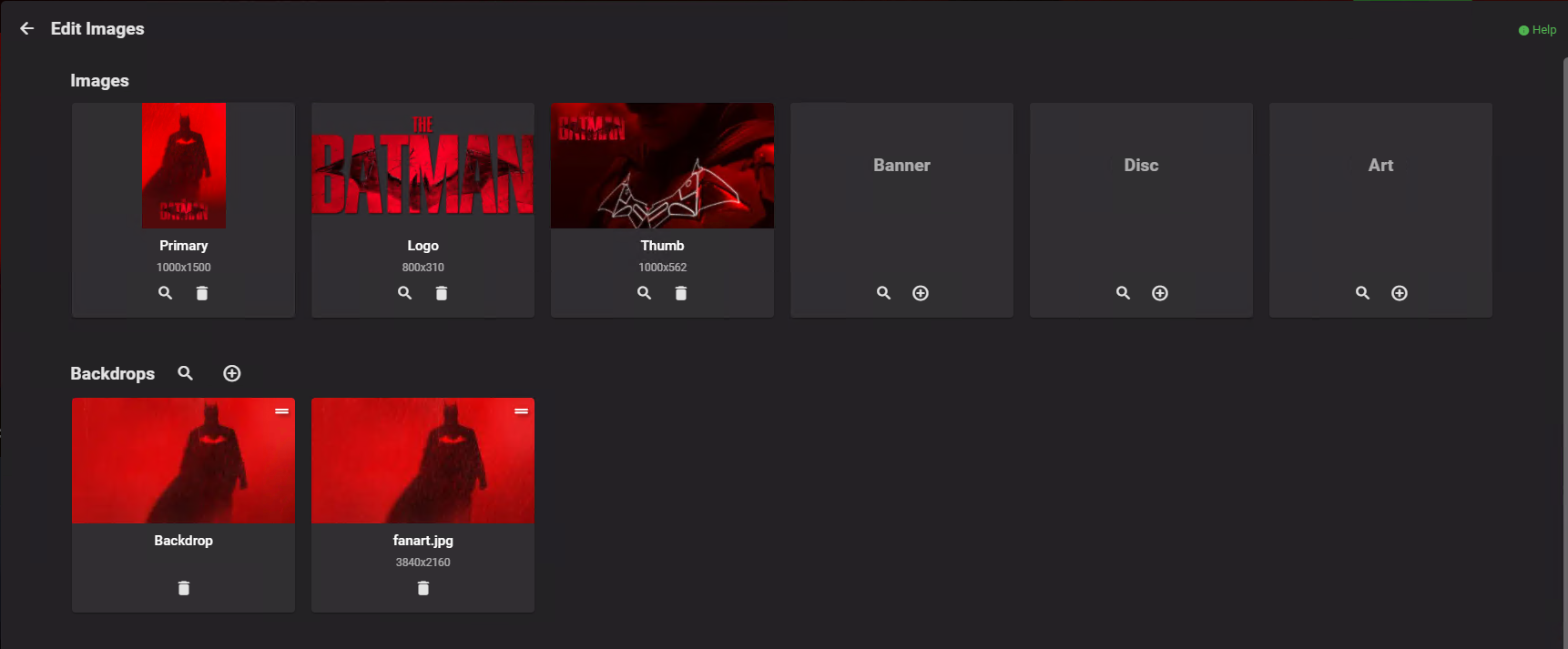
Task: Open the Help link
Action: pyautogui.click(x=1537, y=30)
